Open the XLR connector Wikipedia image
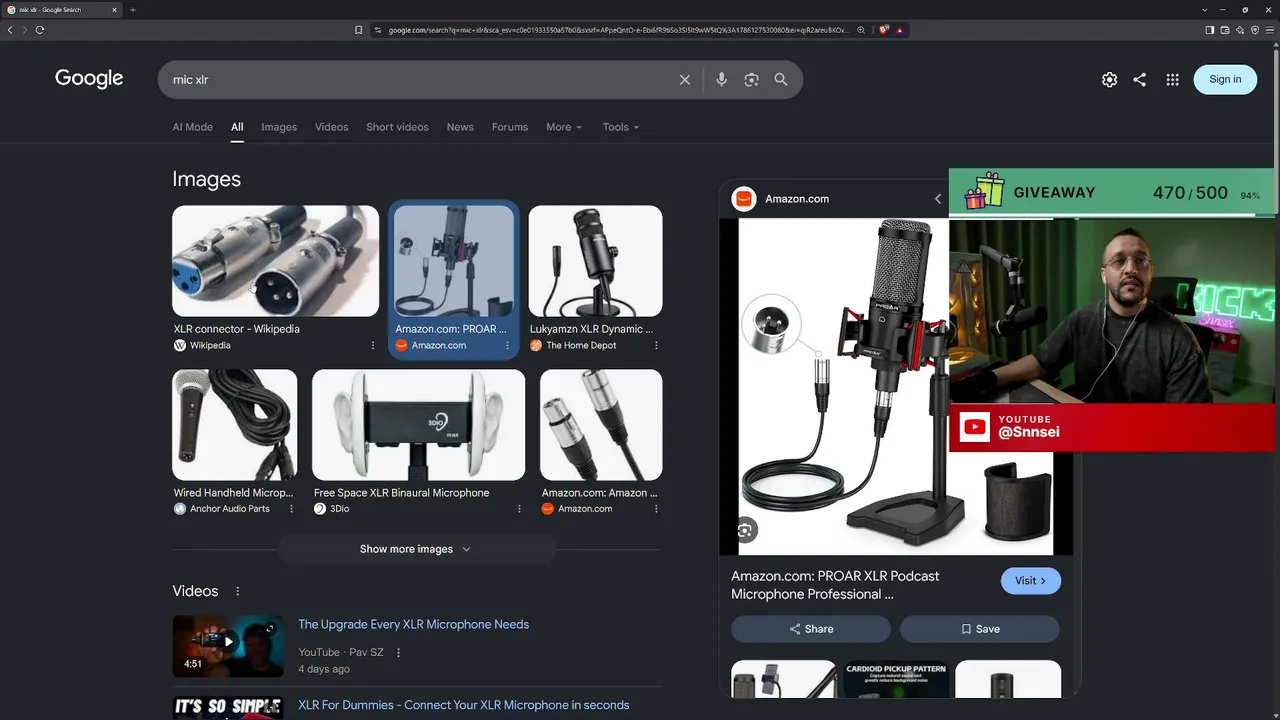 point(275,261)
